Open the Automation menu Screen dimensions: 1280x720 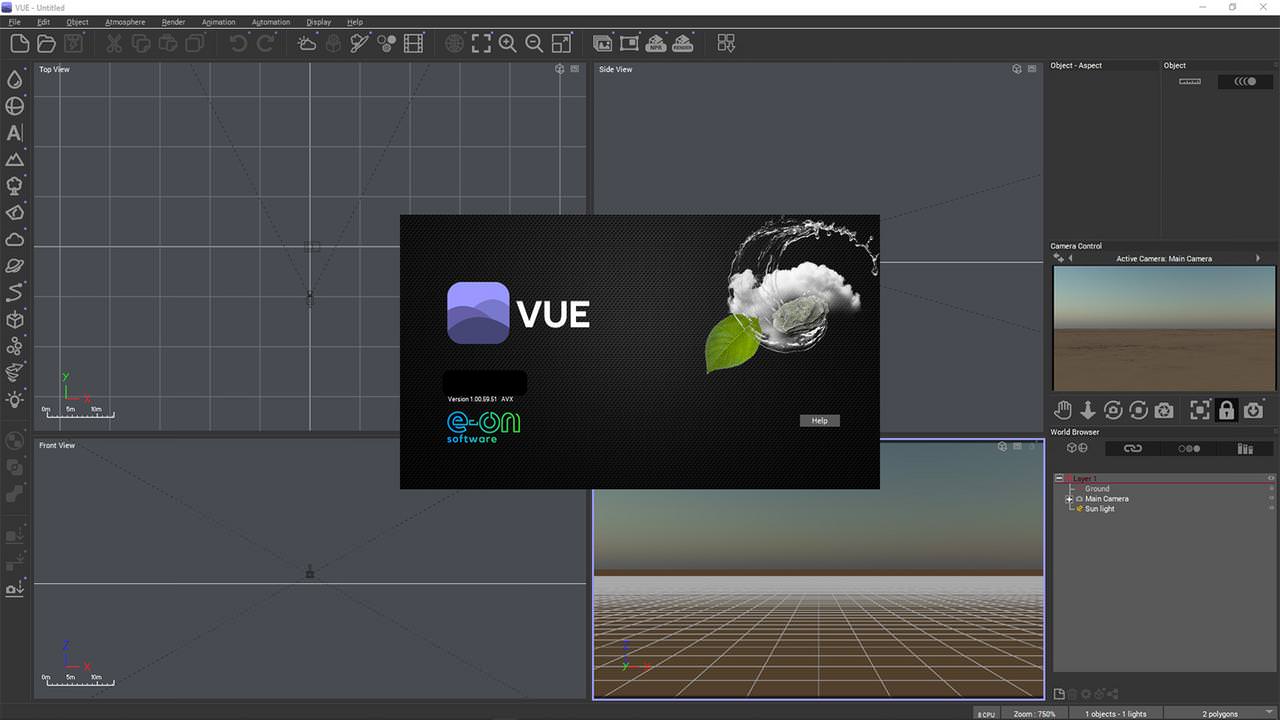pyautogui.click(x=271, y=22)
